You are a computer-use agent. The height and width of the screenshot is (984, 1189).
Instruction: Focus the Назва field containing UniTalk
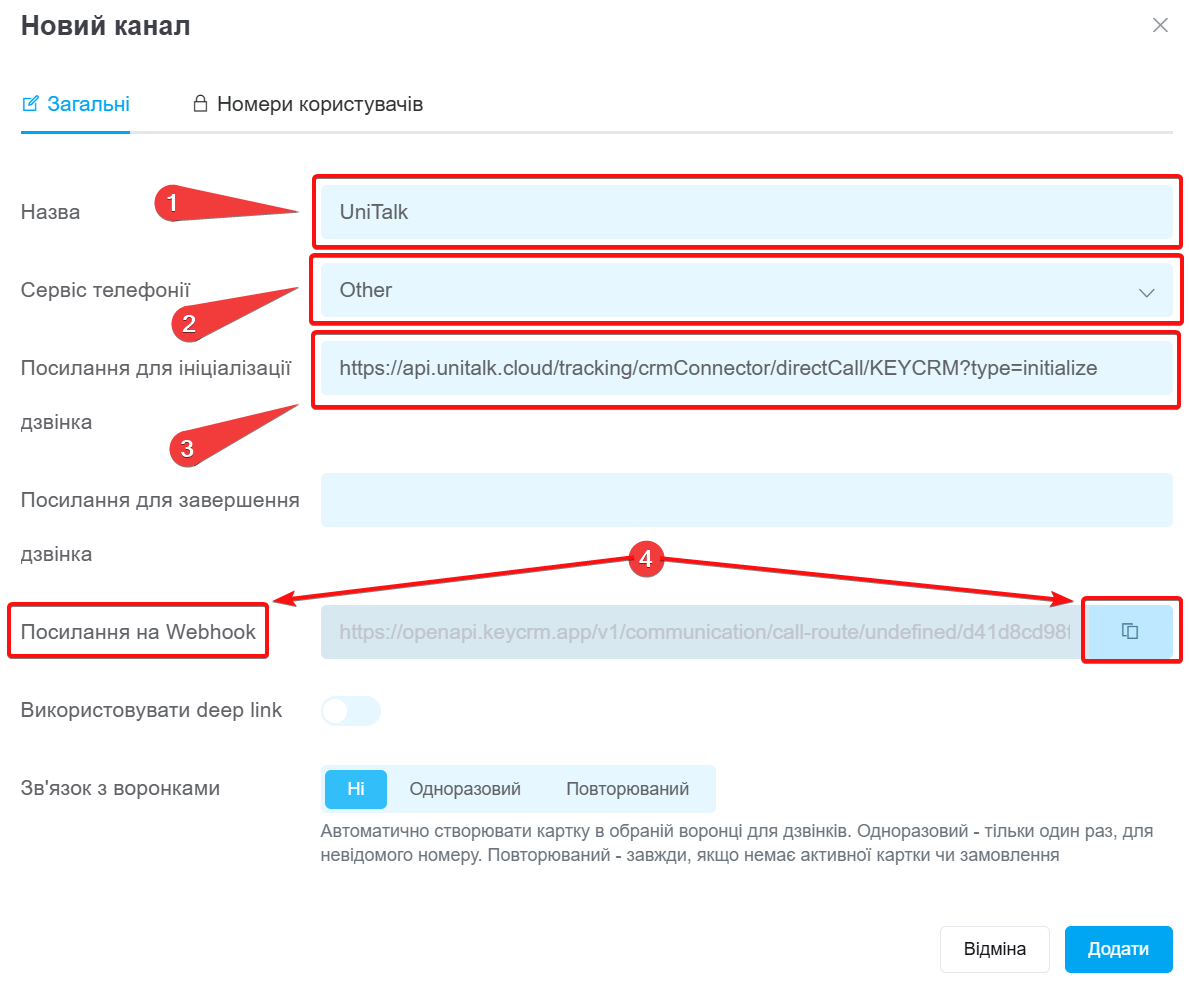pyautogui.click(x=746, y=212)
